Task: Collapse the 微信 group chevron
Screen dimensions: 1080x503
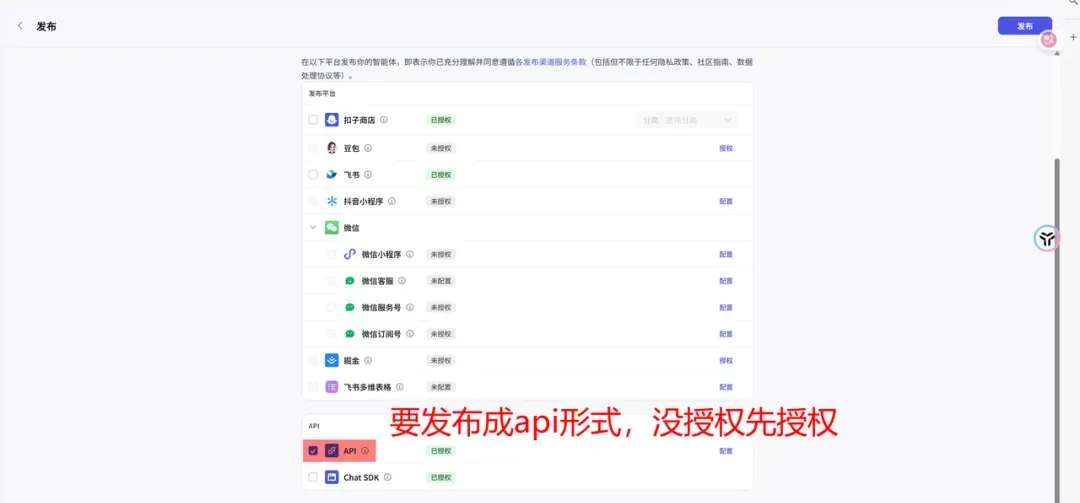Action: coord(313,228)
